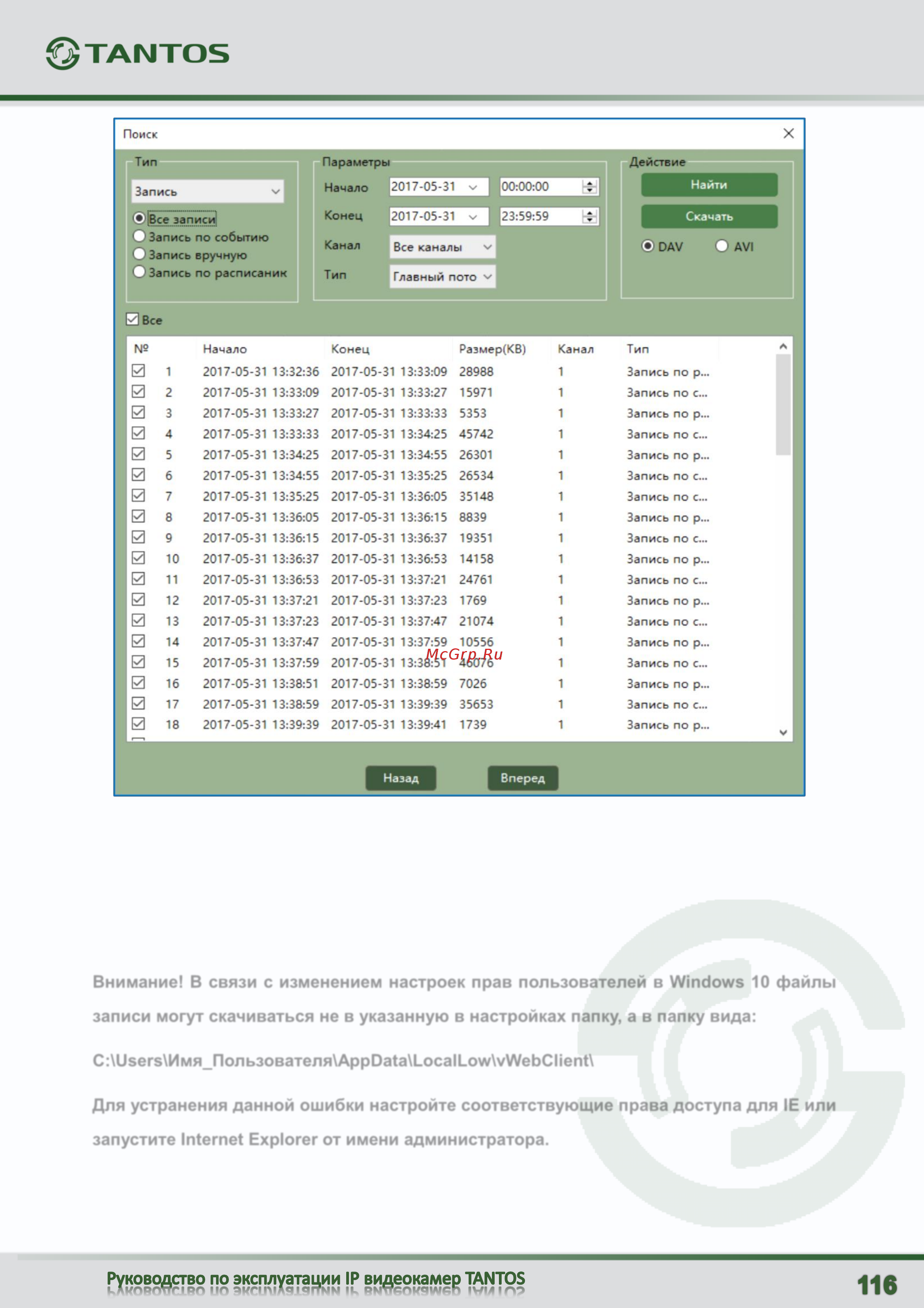Click end time 2017-05-31 13:39:41
924x1308 pixels.
pyautogui.click(x=389, y=725)
